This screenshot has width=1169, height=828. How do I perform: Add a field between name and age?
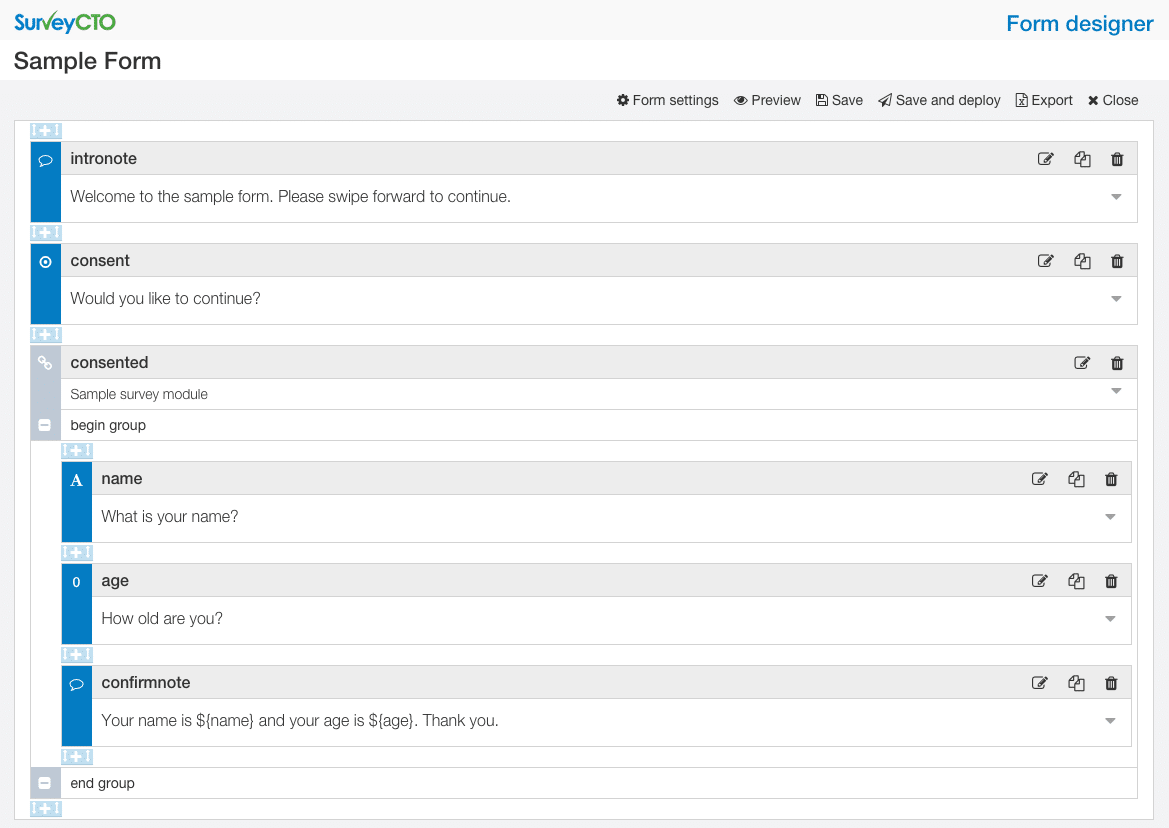77,553
